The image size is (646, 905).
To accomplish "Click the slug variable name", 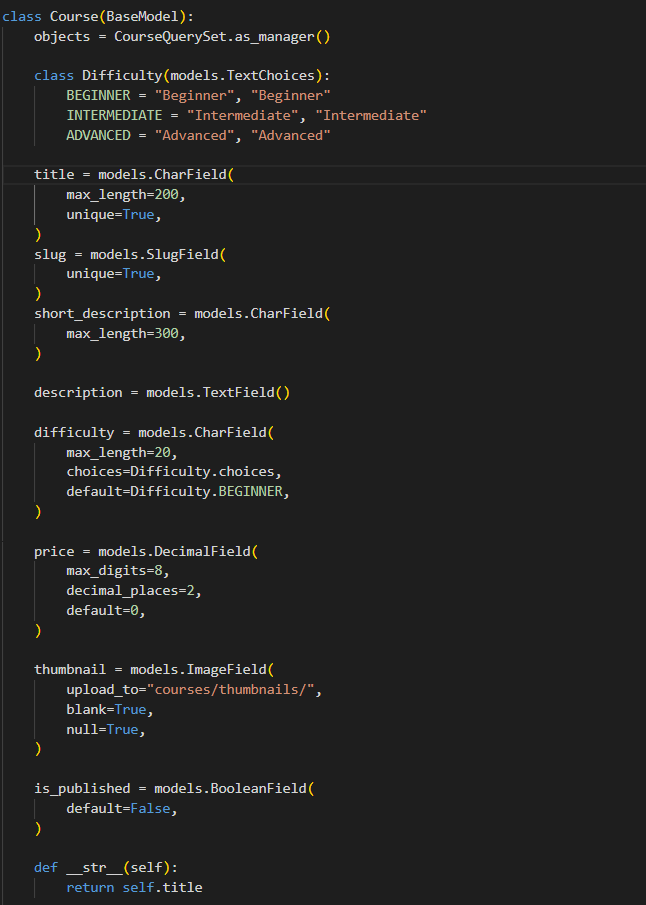I will pyautogui.click(x=50, y=254).
